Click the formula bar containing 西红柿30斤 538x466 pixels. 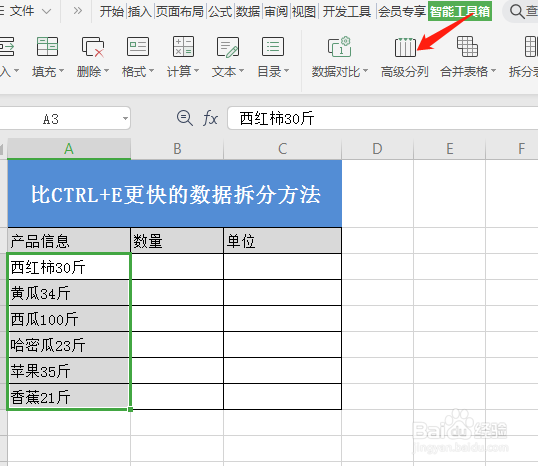(383, 119)
